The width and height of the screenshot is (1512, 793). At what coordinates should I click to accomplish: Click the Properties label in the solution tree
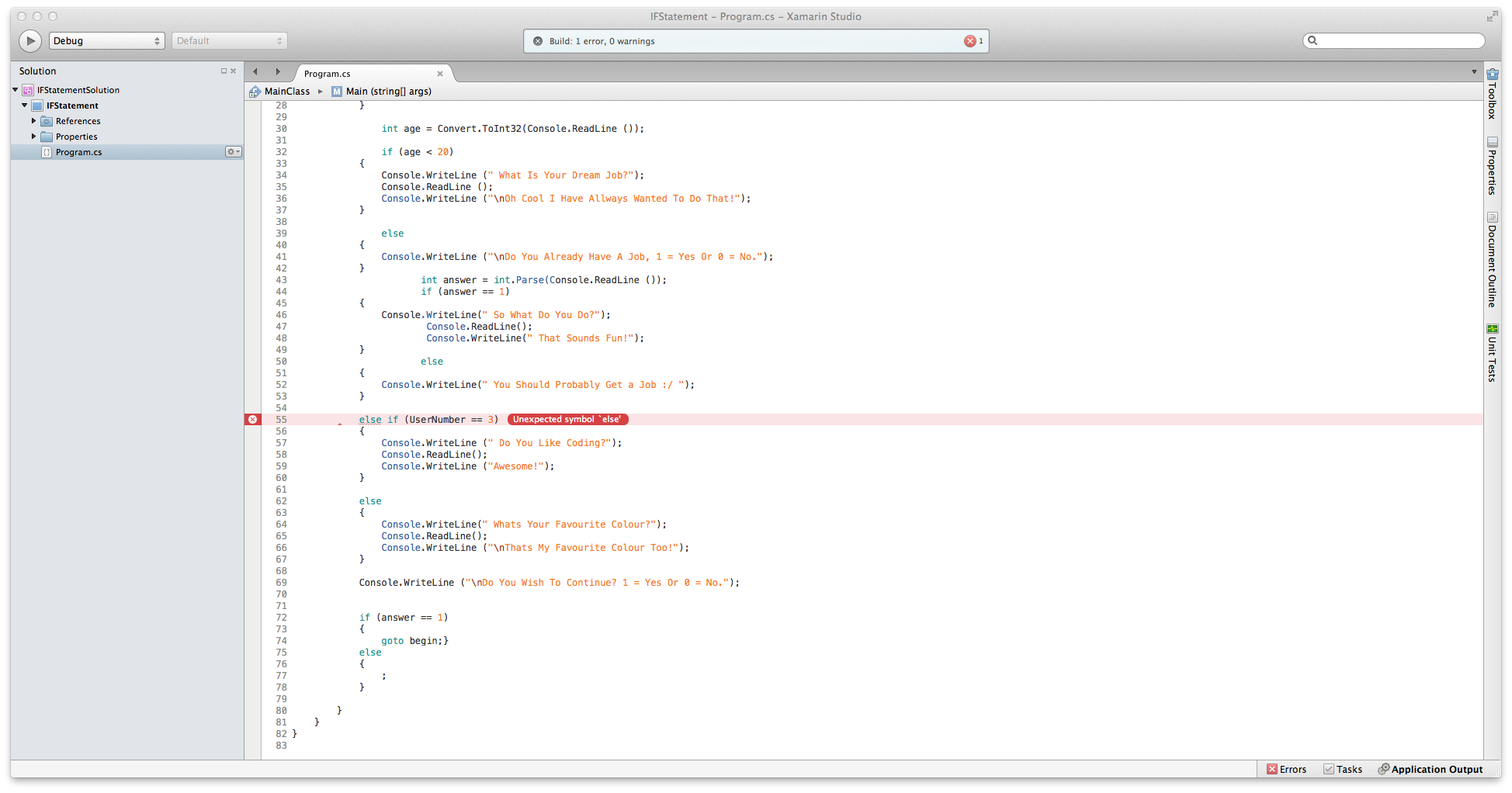click(77, 137)
